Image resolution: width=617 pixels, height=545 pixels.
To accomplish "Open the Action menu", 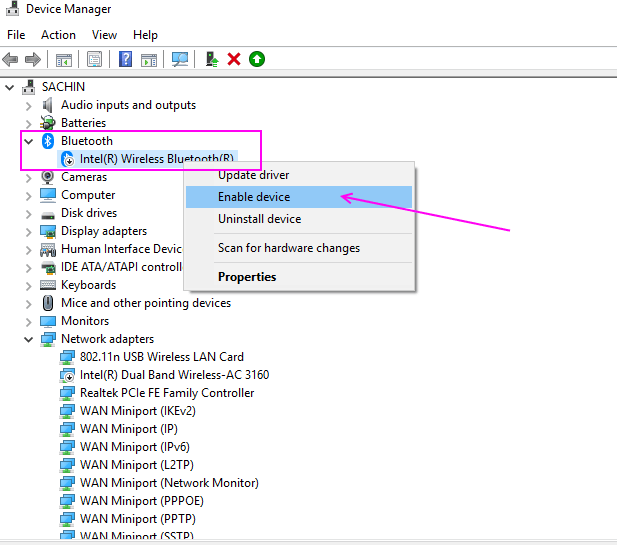I will click(58, 35).
